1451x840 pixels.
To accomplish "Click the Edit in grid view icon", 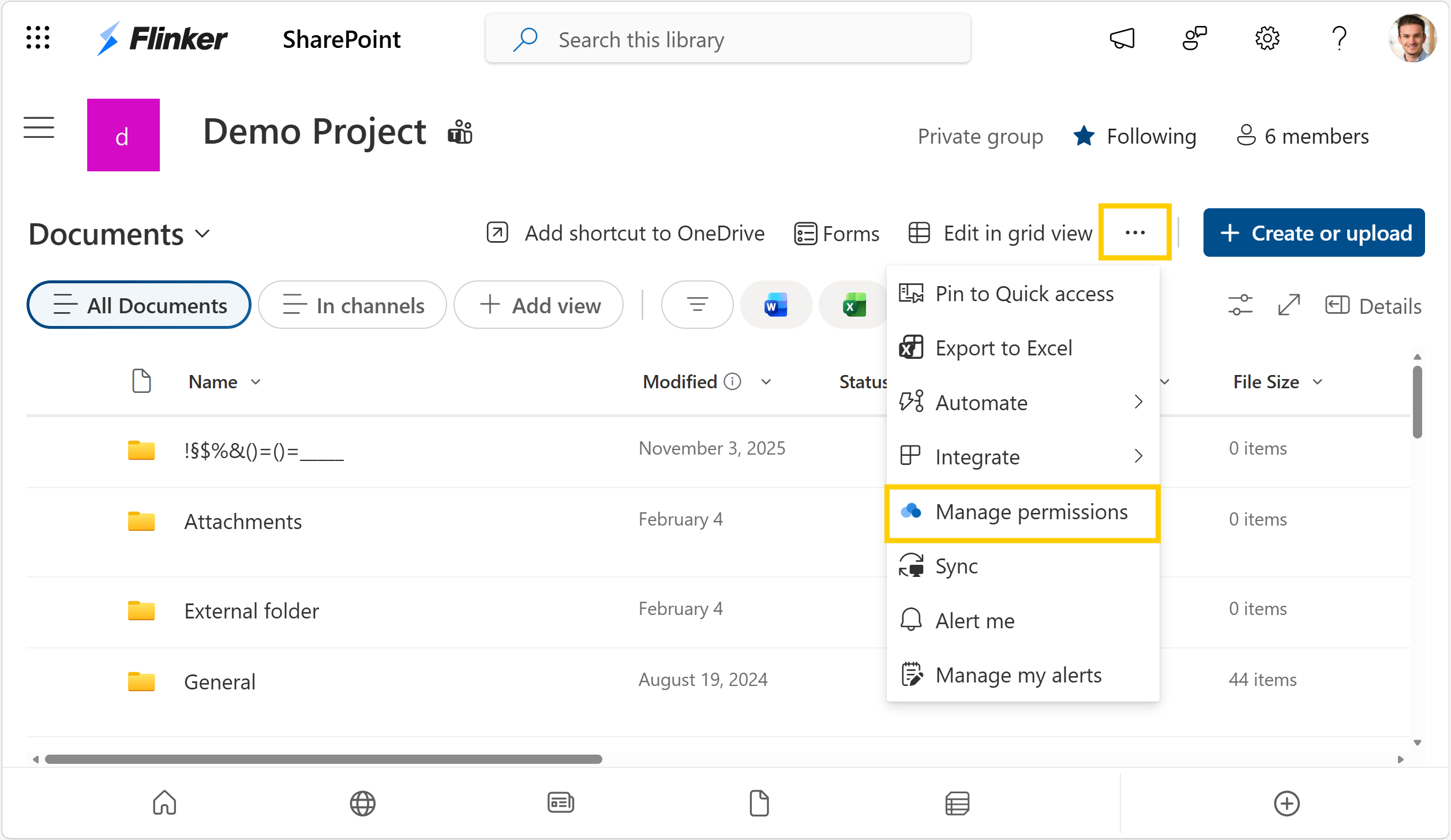I will tap(918, 232).
